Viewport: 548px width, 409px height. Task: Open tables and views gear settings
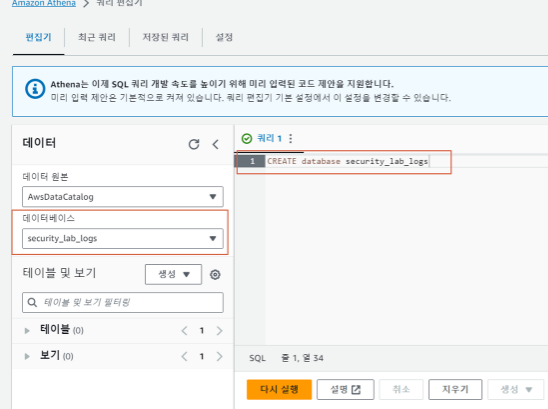pyautogui.click(x=215, y=274)
